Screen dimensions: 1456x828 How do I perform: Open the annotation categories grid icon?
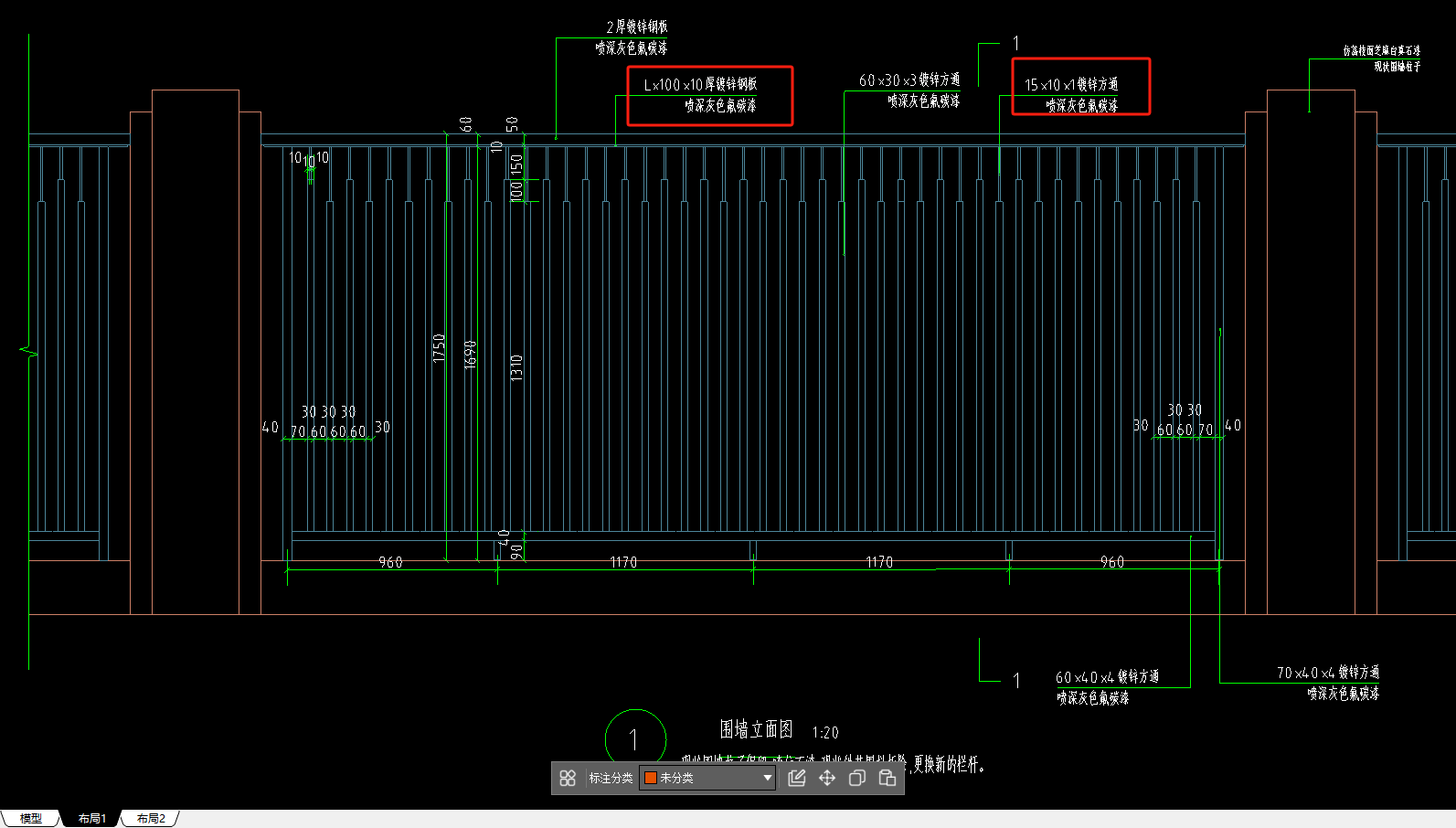point(568,778)
